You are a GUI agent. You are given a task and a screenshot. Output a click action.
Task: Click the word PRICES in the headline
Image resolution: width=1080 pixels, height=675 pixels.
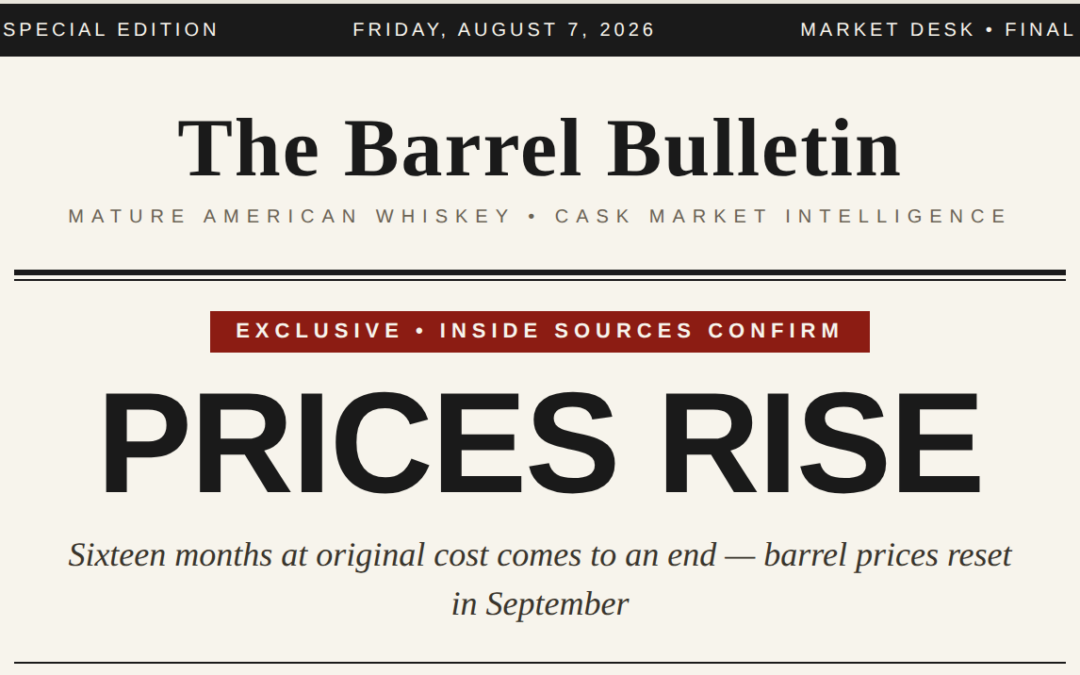click(357, 443)
